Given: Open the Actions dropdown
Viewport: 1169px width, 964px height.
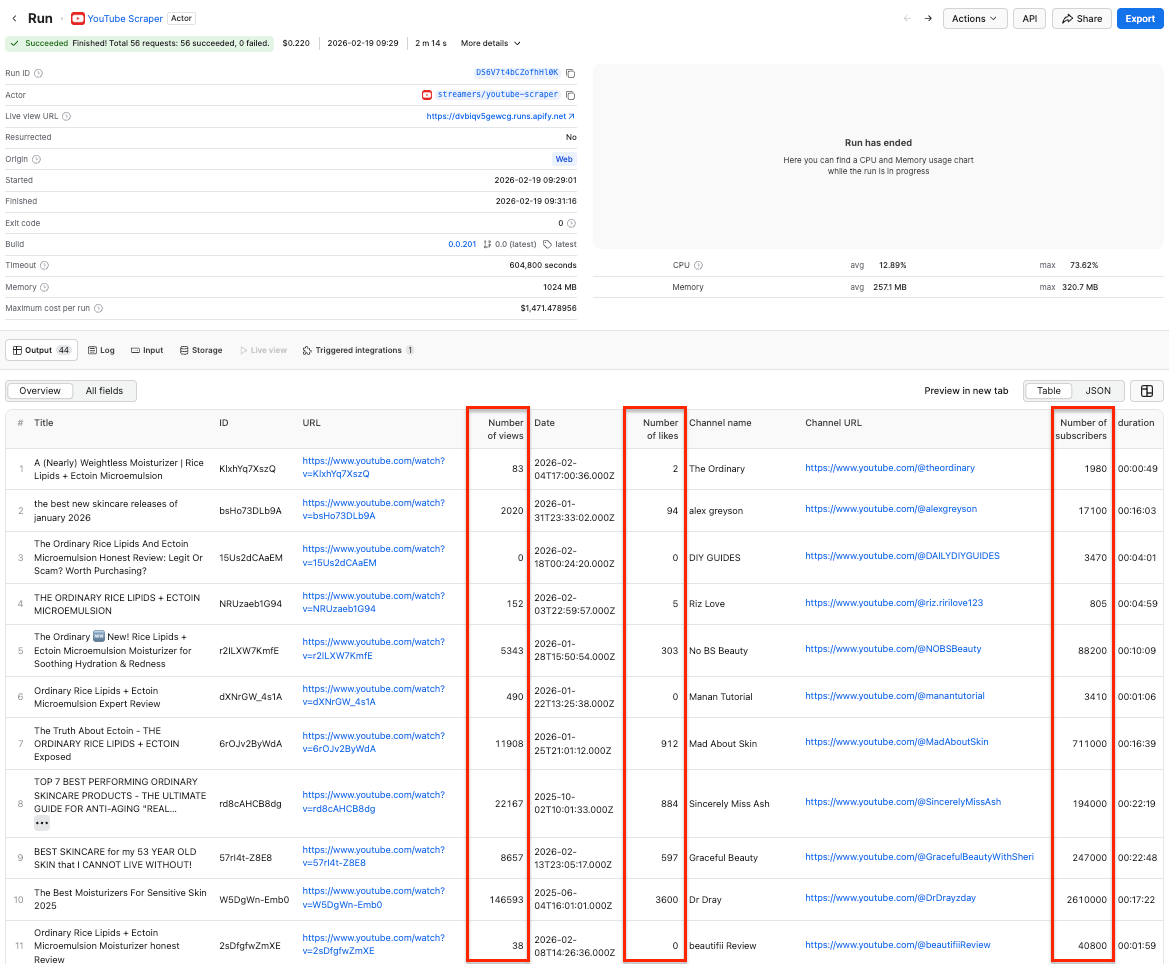Looking at the screenshot, I should [973, 18].
